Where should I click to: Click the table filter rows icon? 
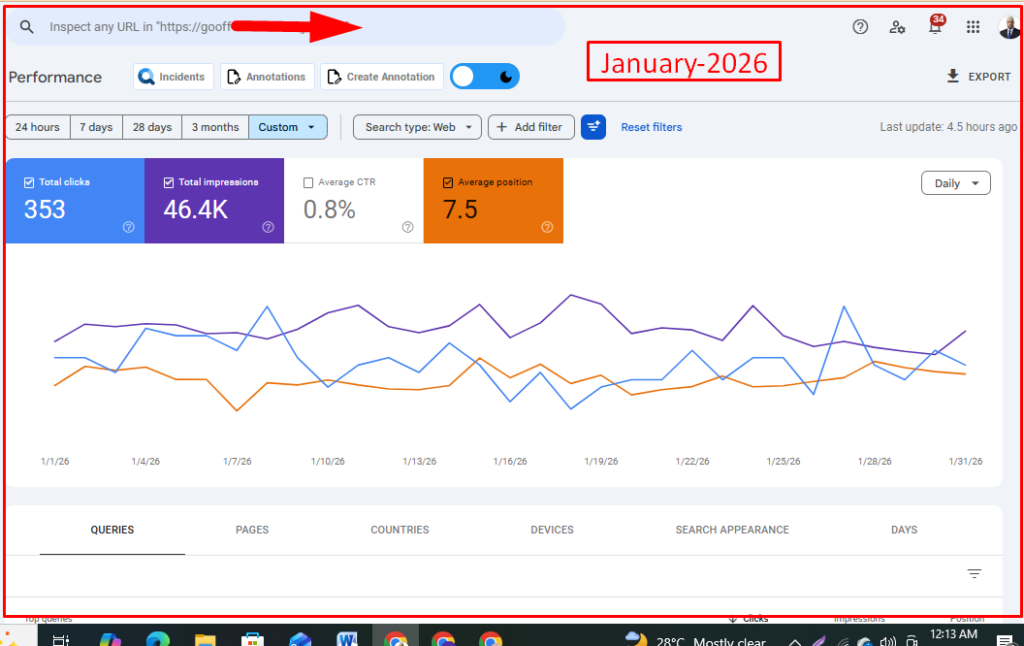974,574
